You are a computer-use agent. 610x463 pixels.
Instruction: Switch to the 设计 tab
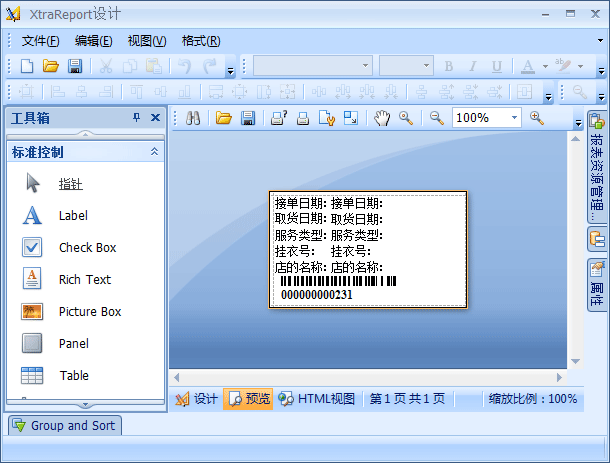pyautogui.click(x=197, y=399)
